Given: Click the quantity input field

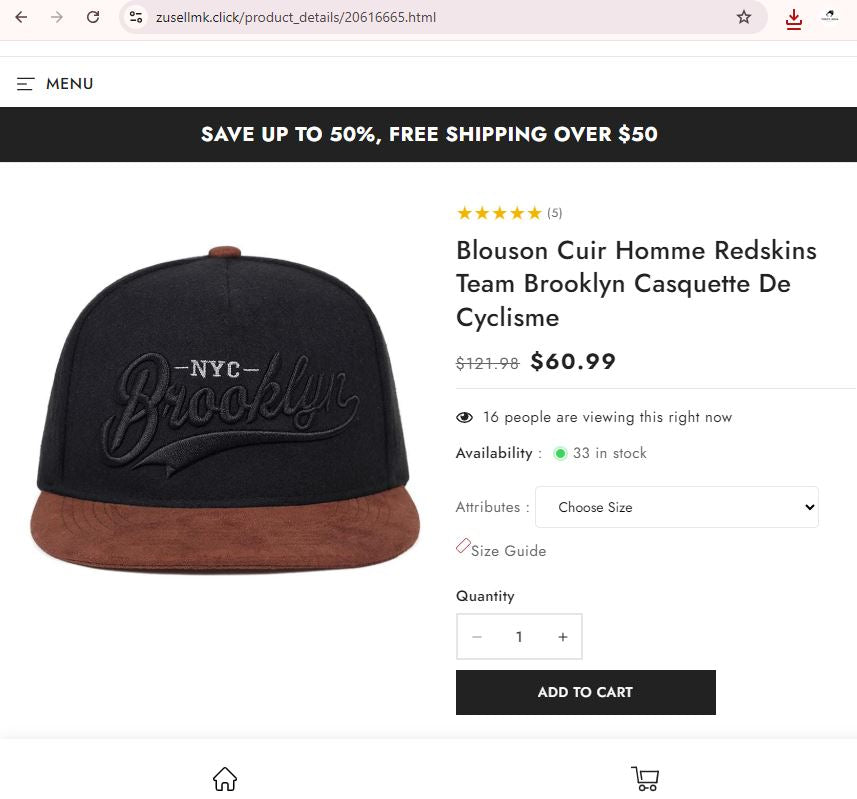Looking at the screenshot, I should 519,636.
